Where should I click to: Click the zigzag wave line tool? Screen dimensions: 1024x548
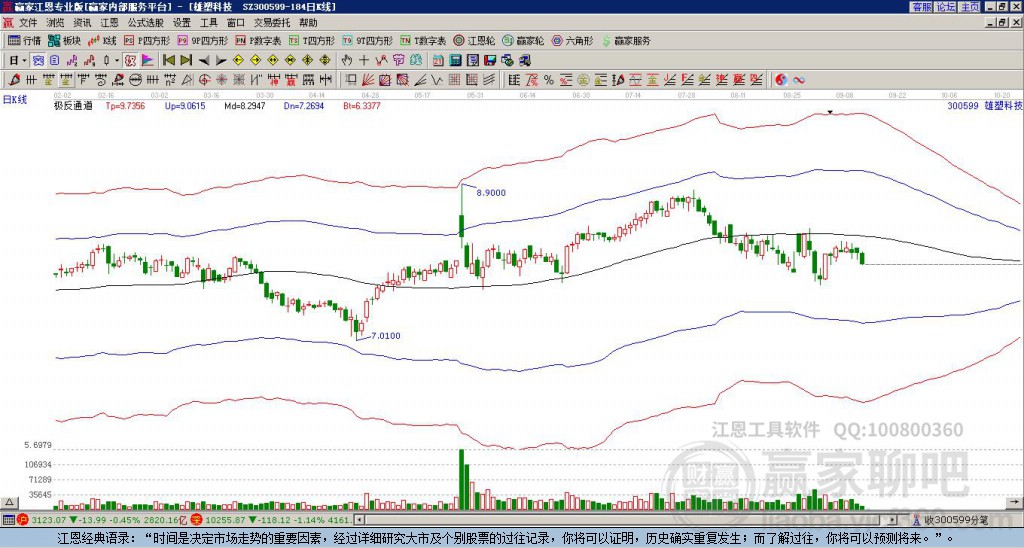coord(436,80)
